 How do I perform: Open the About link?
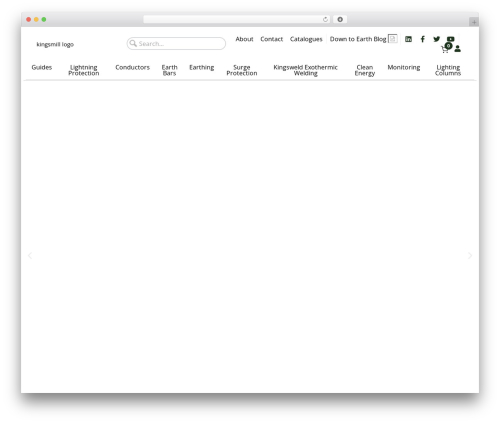[244, 39]
